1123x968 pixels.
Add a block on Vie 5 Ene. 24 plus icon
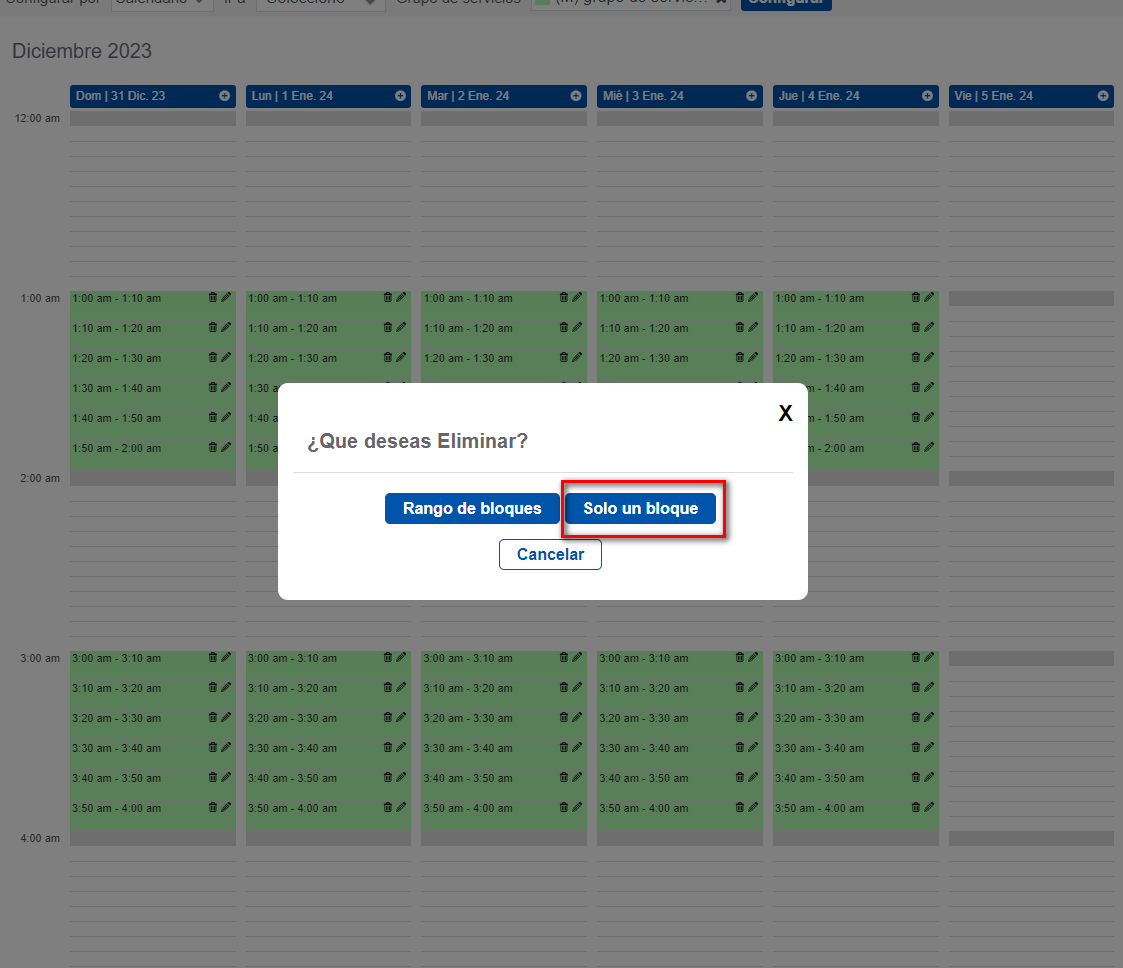(1103, 96)
